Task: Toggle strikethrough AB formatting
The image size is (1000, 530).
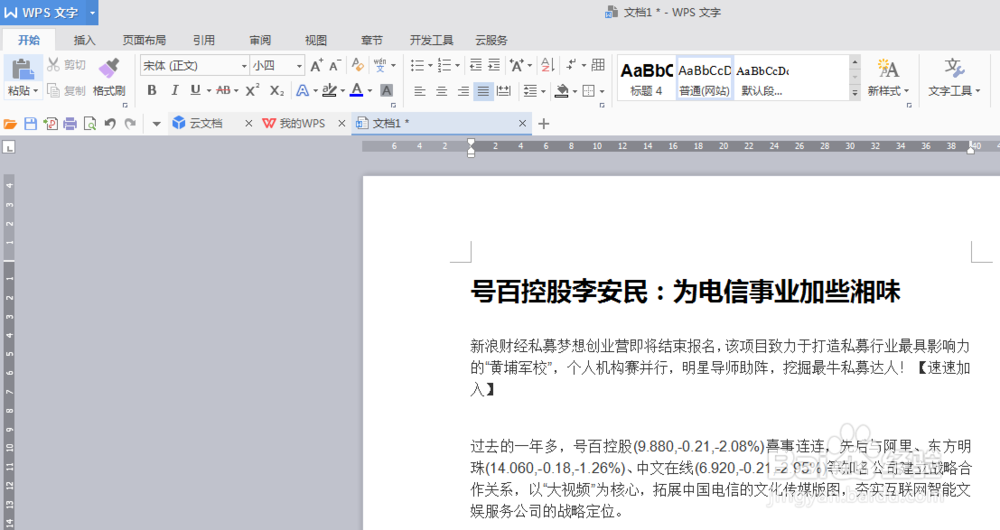Action: [223, 91]
